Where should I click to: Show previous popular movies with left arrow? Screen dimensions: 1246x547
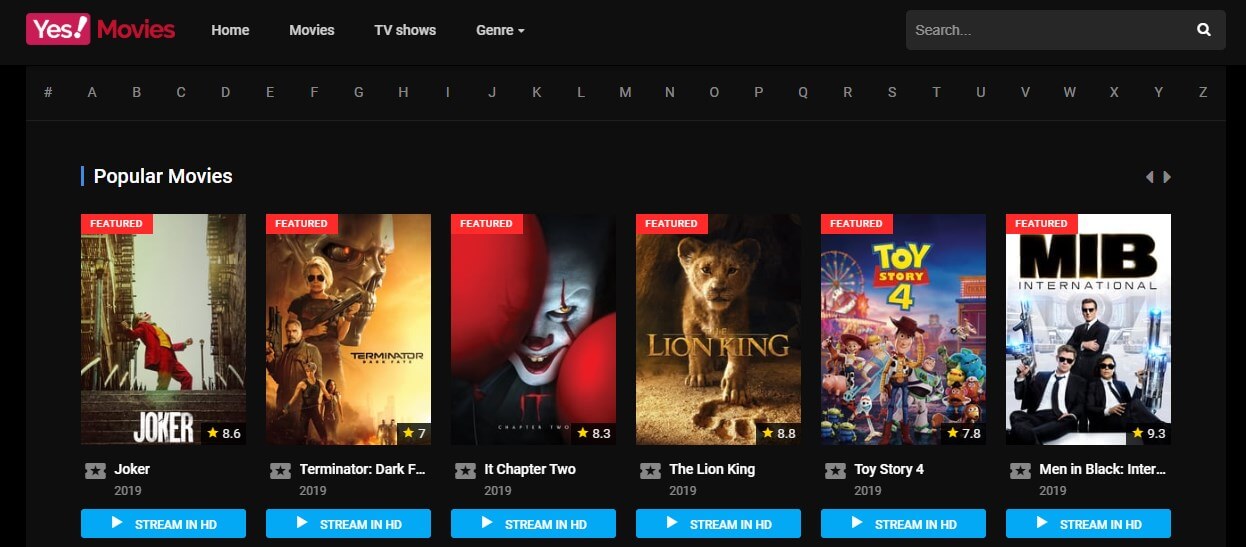tap(1149, 177)
